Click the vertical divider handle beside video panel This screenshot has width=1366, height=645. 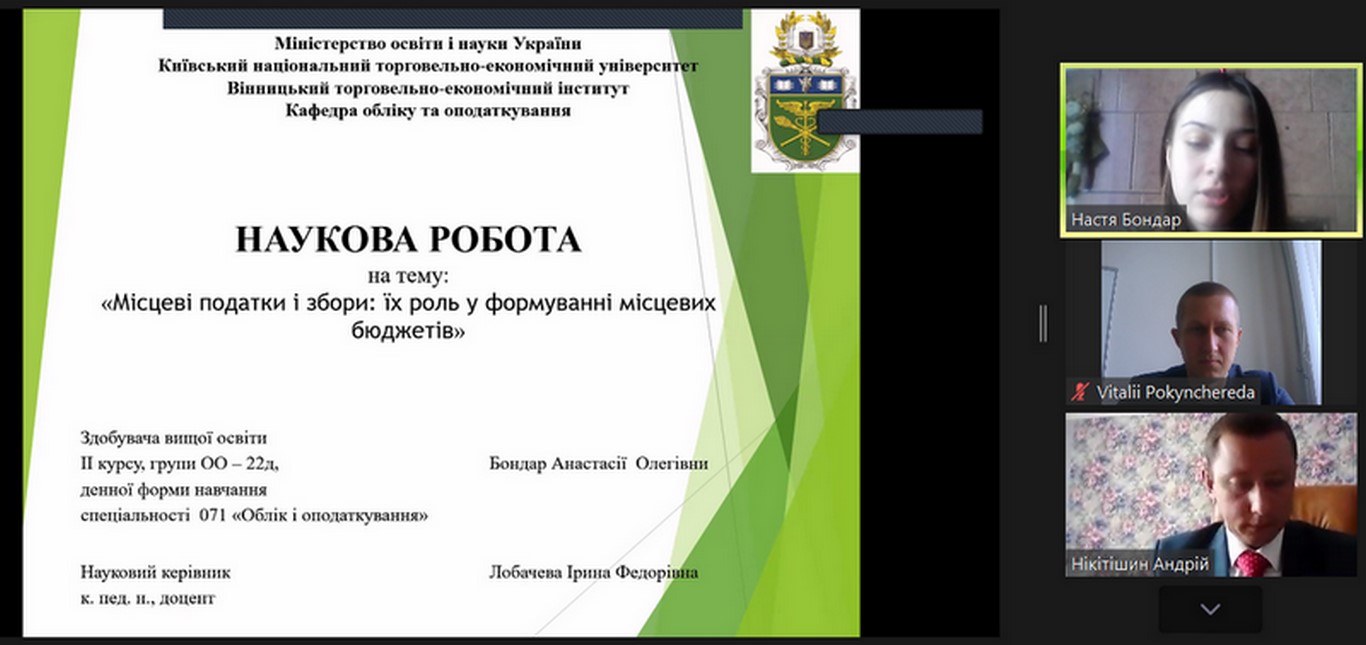pyautogui.click(x=1043, y=323)
